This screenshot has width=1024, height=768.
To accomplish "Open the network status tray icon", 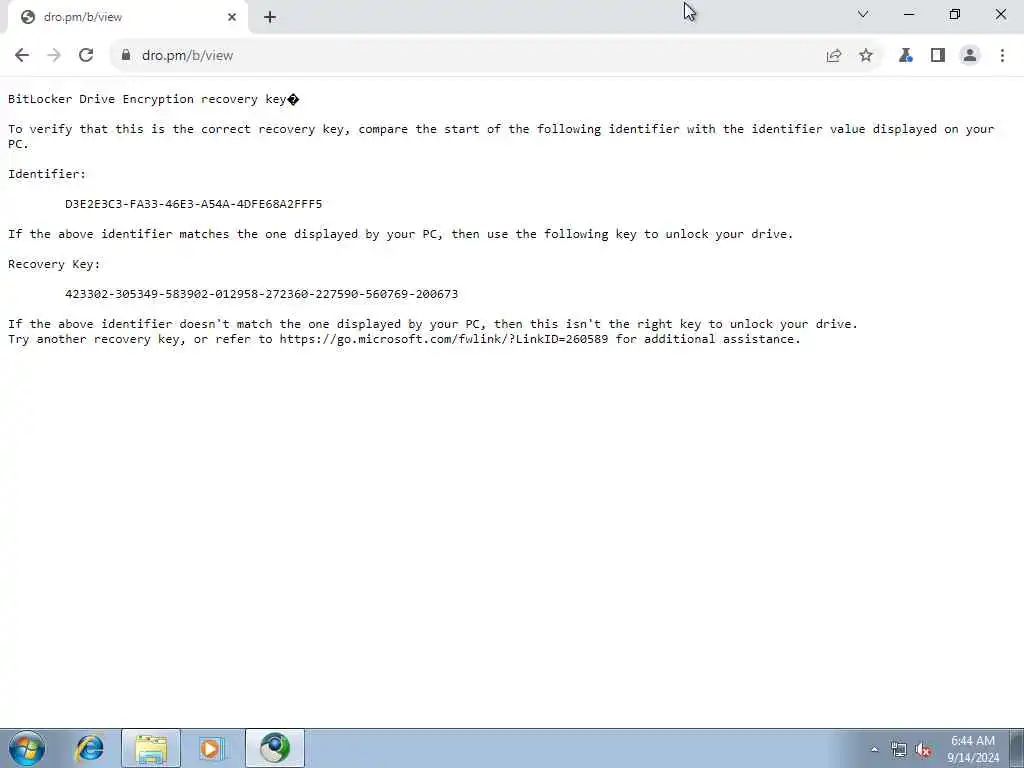I will [899, 749].
